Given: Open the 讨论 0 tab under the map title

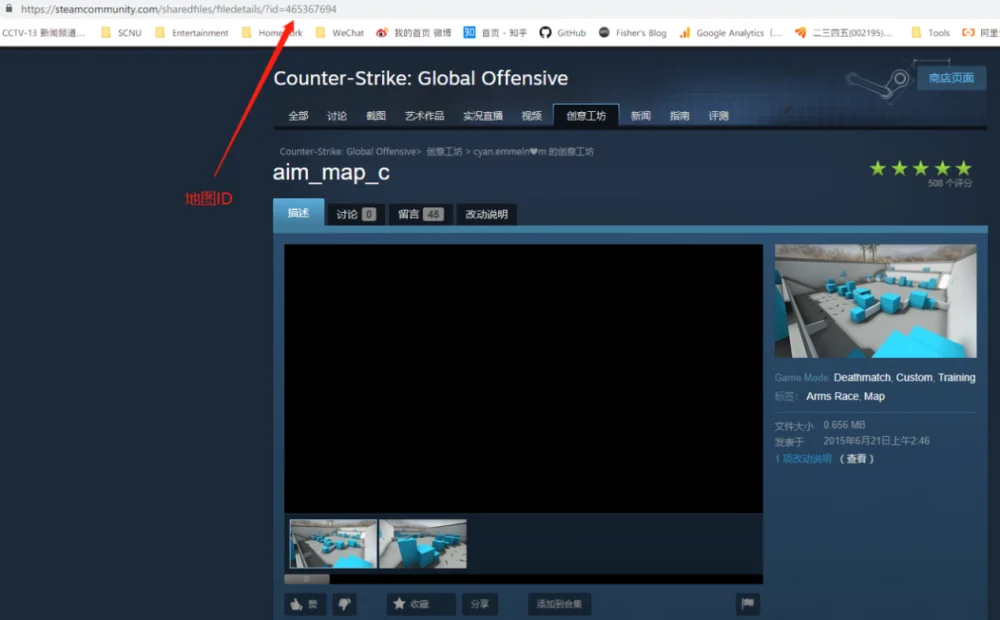Looking at the screenshot, I should (x=355, y=214).
